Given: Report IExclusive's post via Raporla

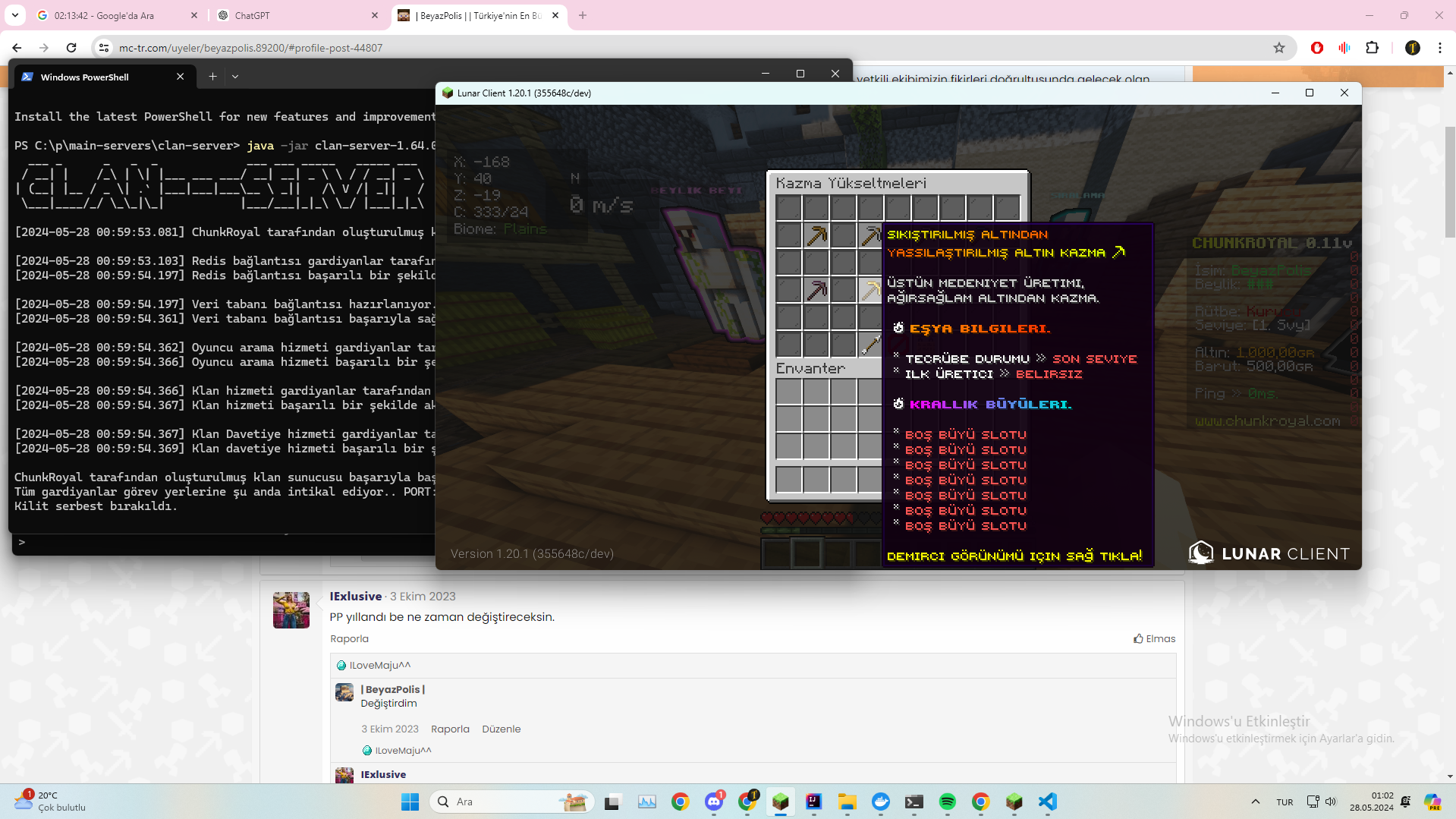Looking at the screenshot, I should tap(349, 639).
